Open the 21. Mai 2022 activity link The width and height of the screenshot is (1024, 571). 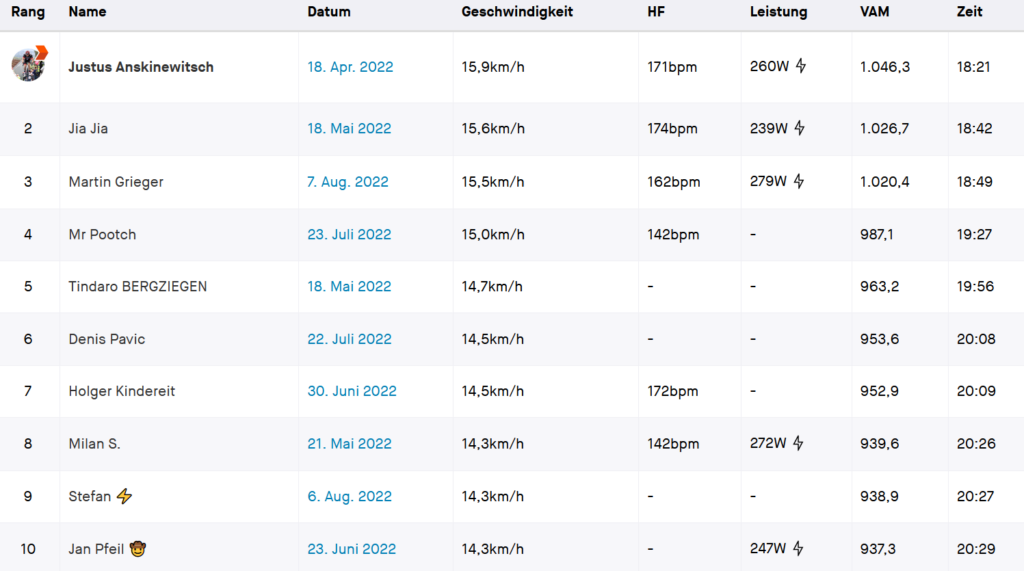[349, 444]
